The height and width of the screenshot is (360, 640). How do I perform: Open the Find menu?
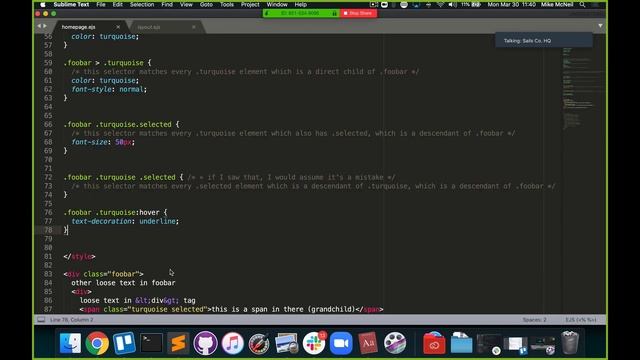(x=167, y=4)
